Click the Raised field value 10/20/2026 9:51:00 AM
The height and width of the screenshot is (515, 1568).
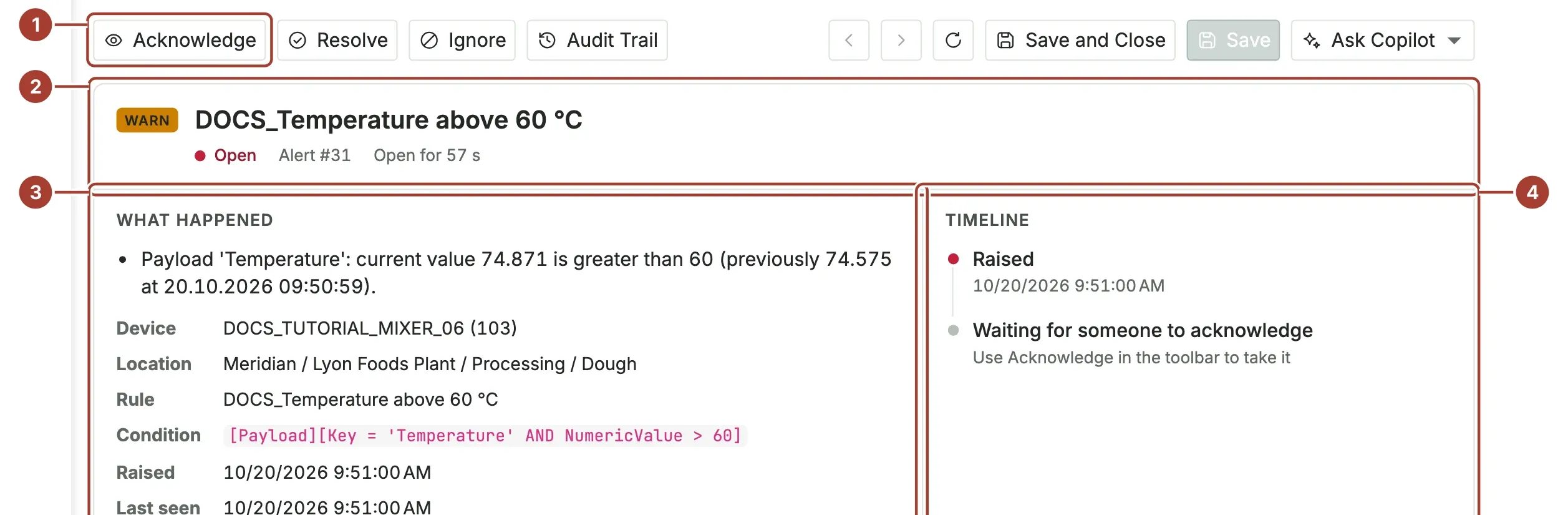pyautogui.click(x=327, y=472)
